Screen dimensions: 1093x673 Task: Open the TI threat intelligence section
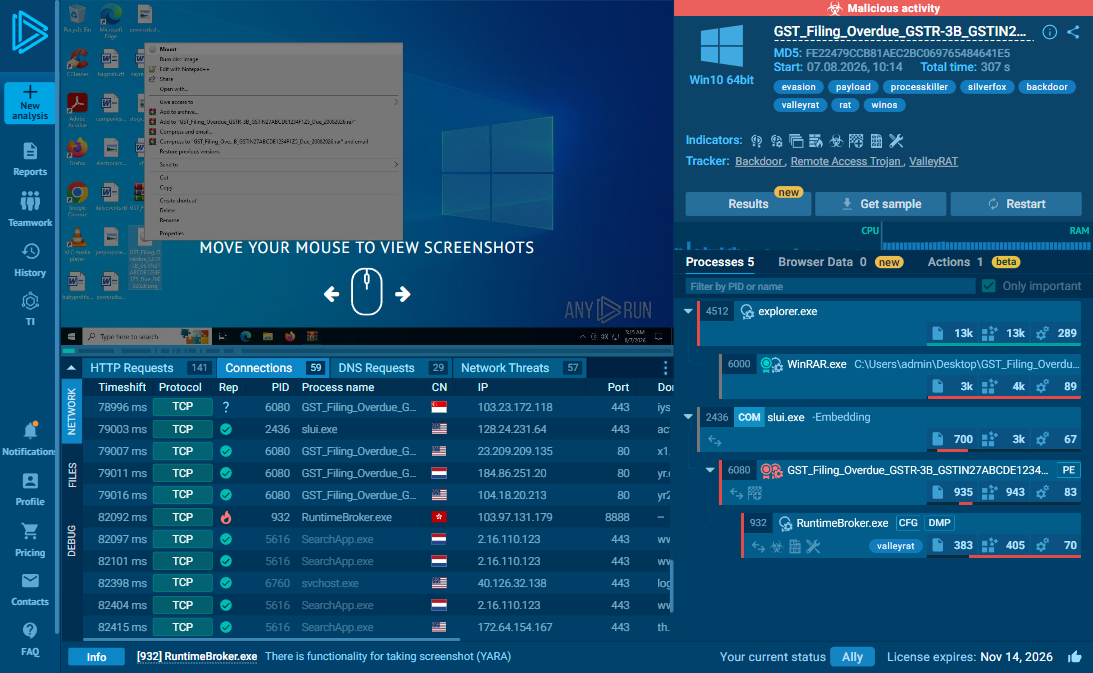point(29,309)
